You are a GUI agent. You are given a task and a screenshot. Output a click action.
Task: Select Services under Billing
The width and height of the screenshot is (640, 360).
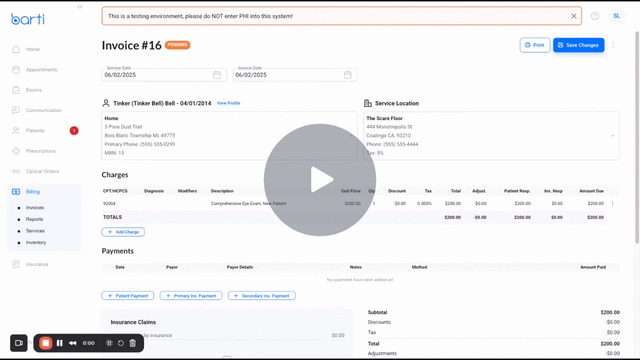tap(35, 231)
